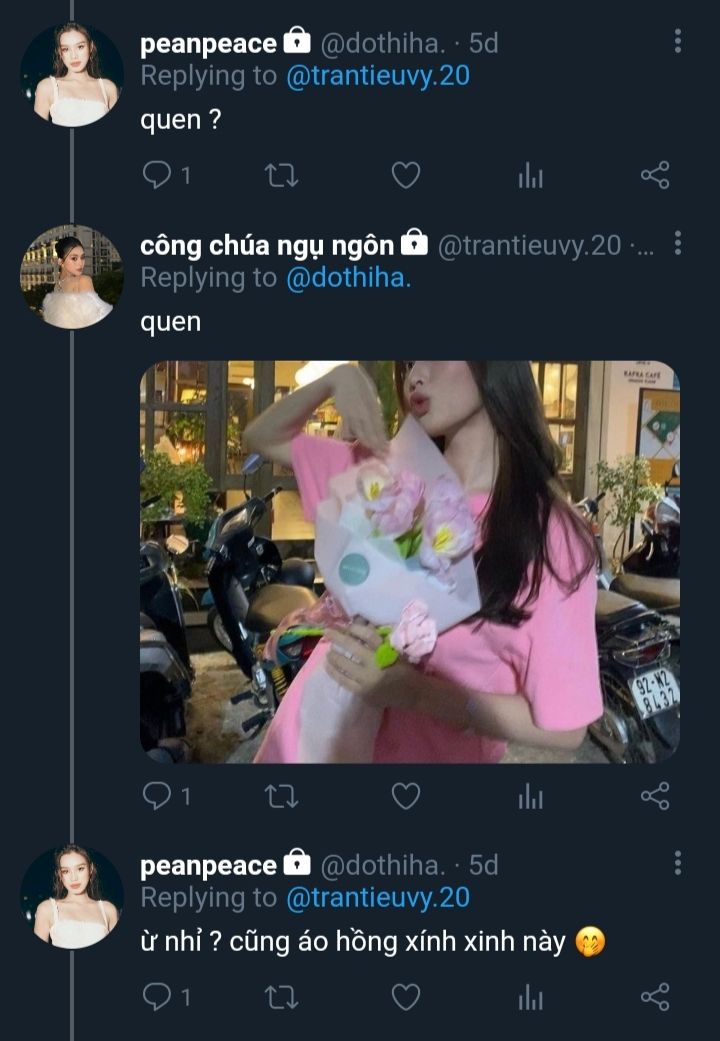Retweet the first 'quen ?' tweet

click(x=281, y=177)
